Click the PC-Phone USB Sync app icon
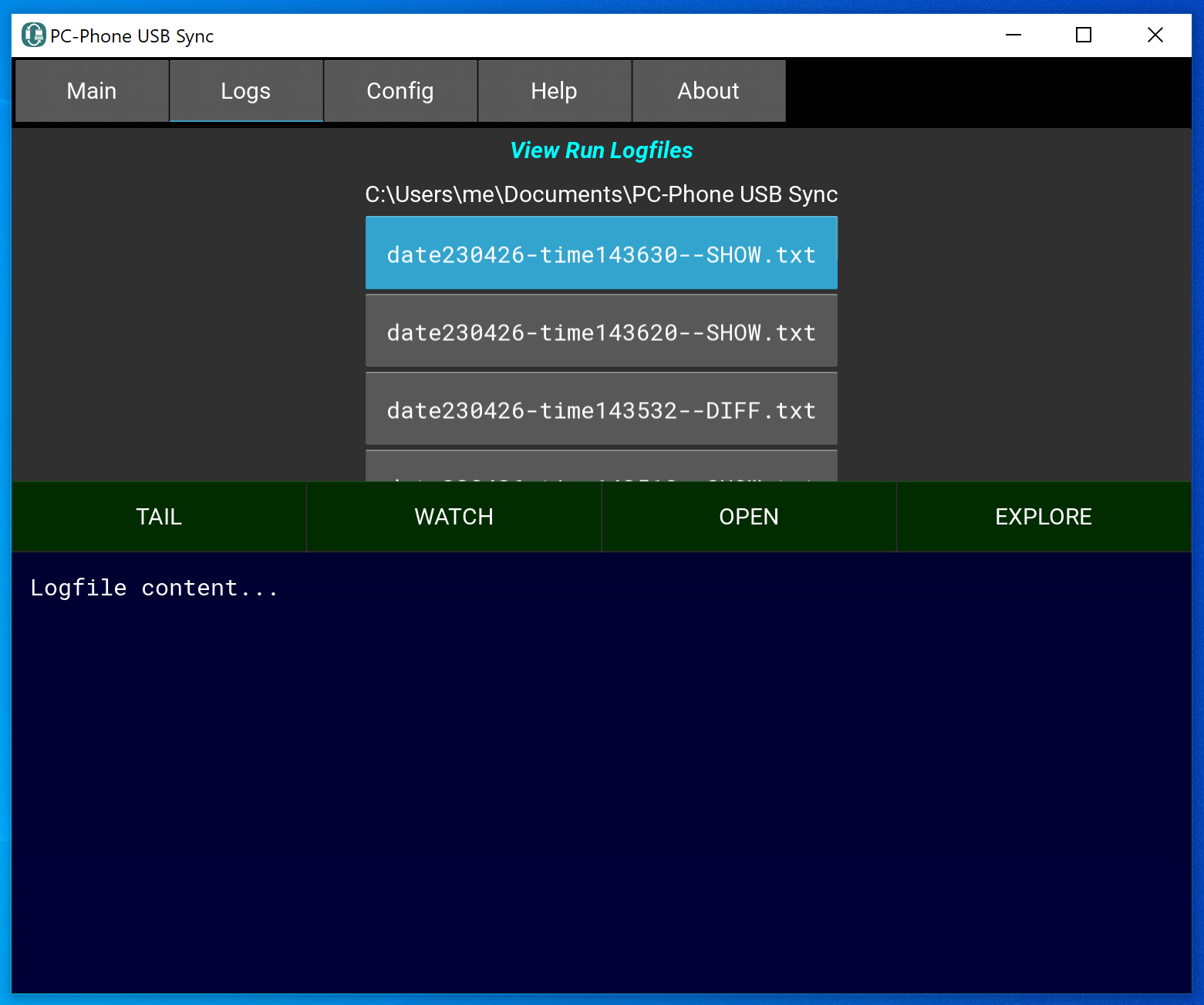 [33, 35]
